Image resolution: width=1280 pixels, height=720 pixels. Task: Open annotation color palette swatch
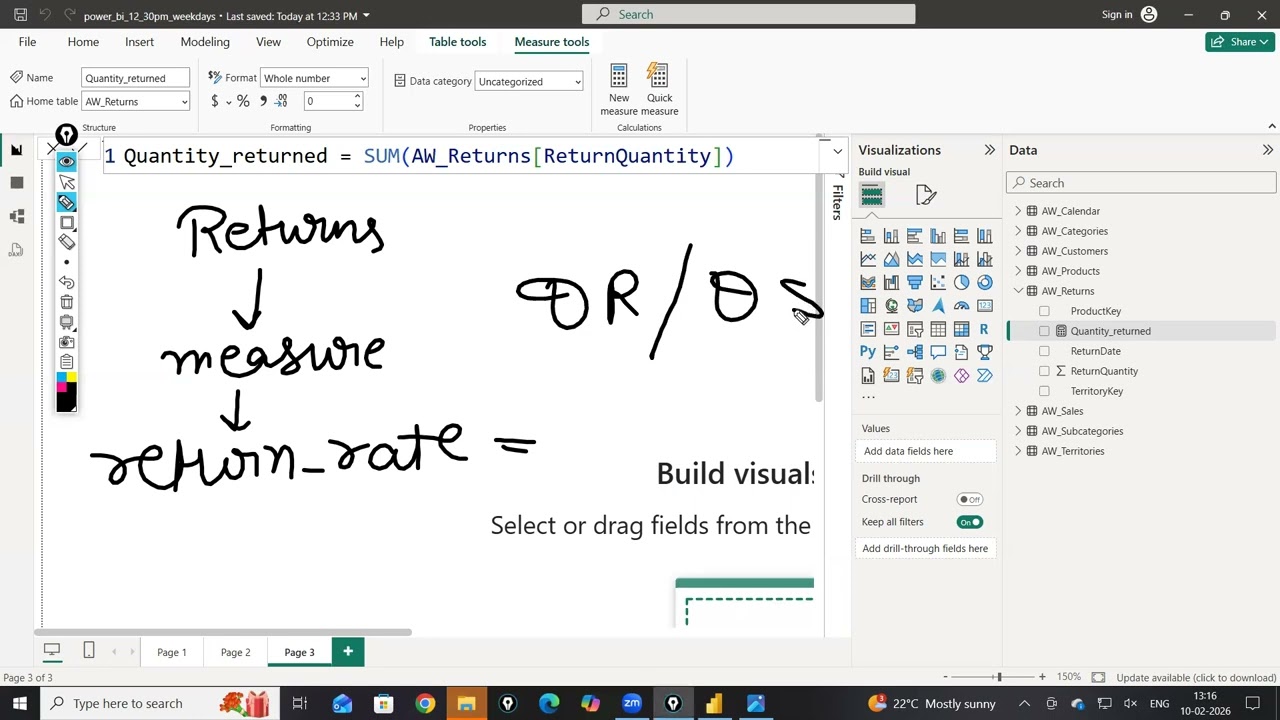click(66, 390)
